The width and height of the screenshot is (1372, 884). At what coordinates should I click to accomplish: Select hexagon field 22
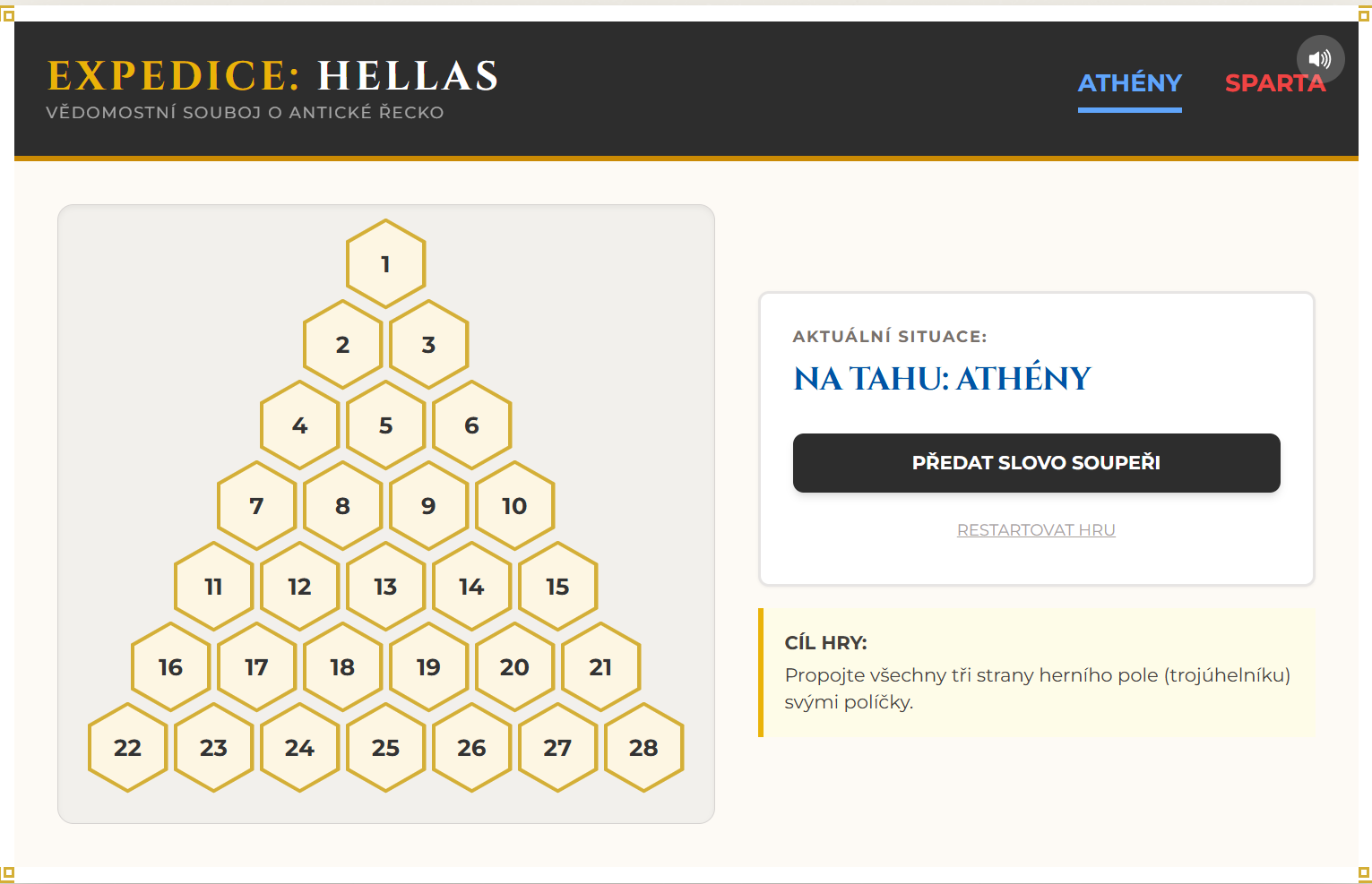coord(127,748)
